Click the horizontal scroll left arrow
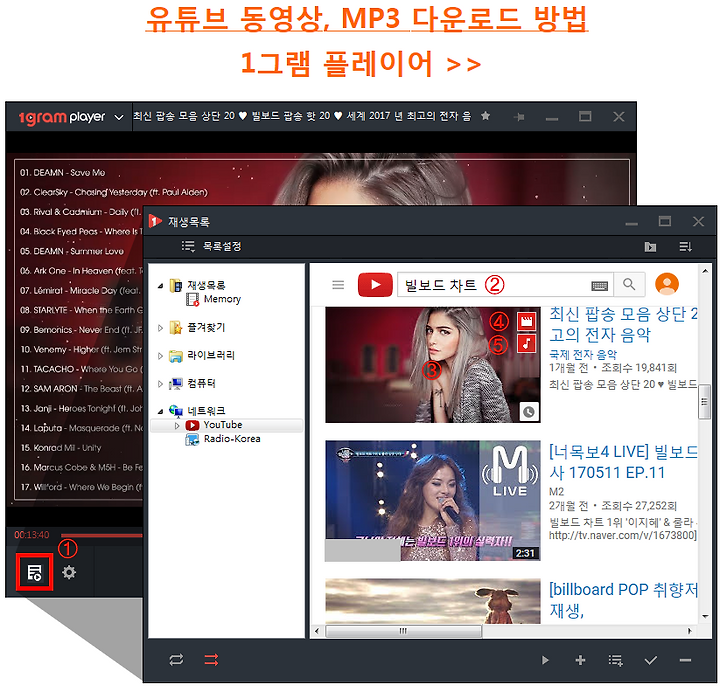This screenshot has height=699, width=720. (x=316, y=631)
